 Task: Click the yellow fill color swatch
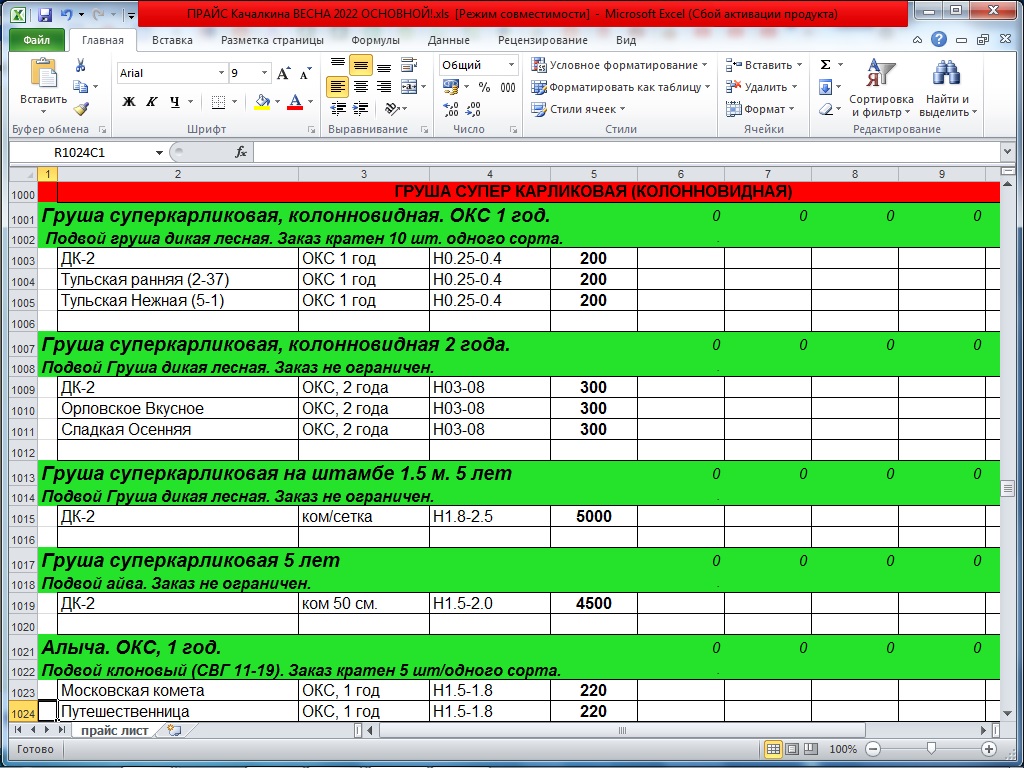click(262, 102)
